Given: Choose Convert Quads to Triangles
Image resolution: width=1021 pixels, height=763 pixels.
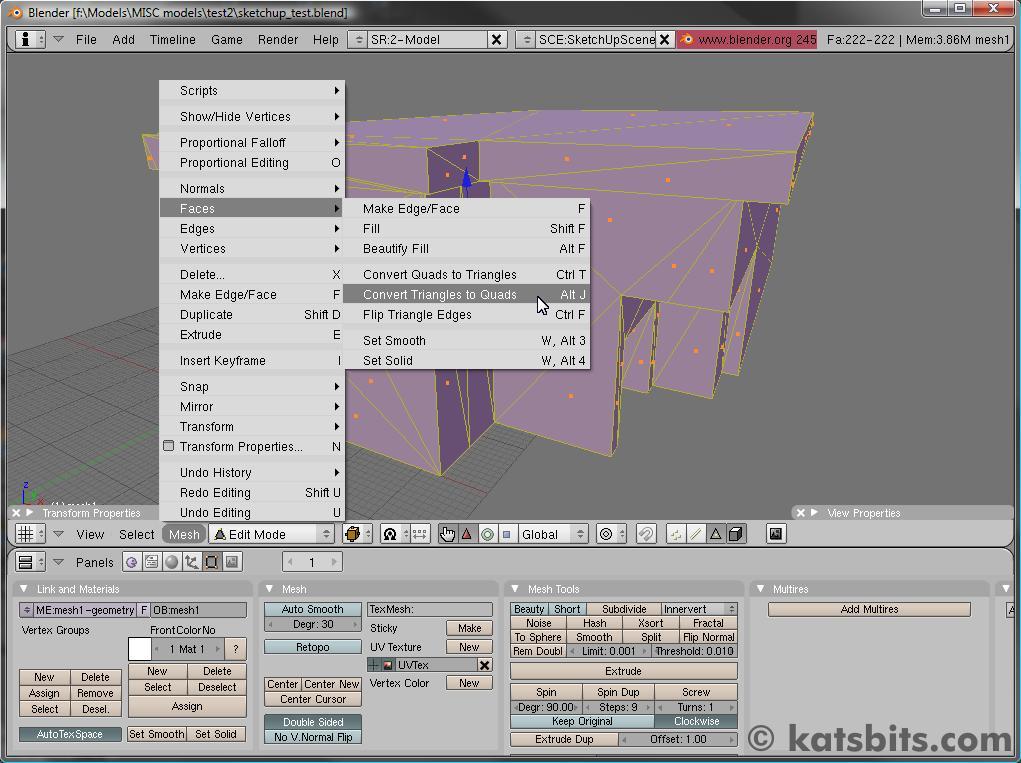Looking at the screenshot, I should pyautogui.click(x=466, y=274).
